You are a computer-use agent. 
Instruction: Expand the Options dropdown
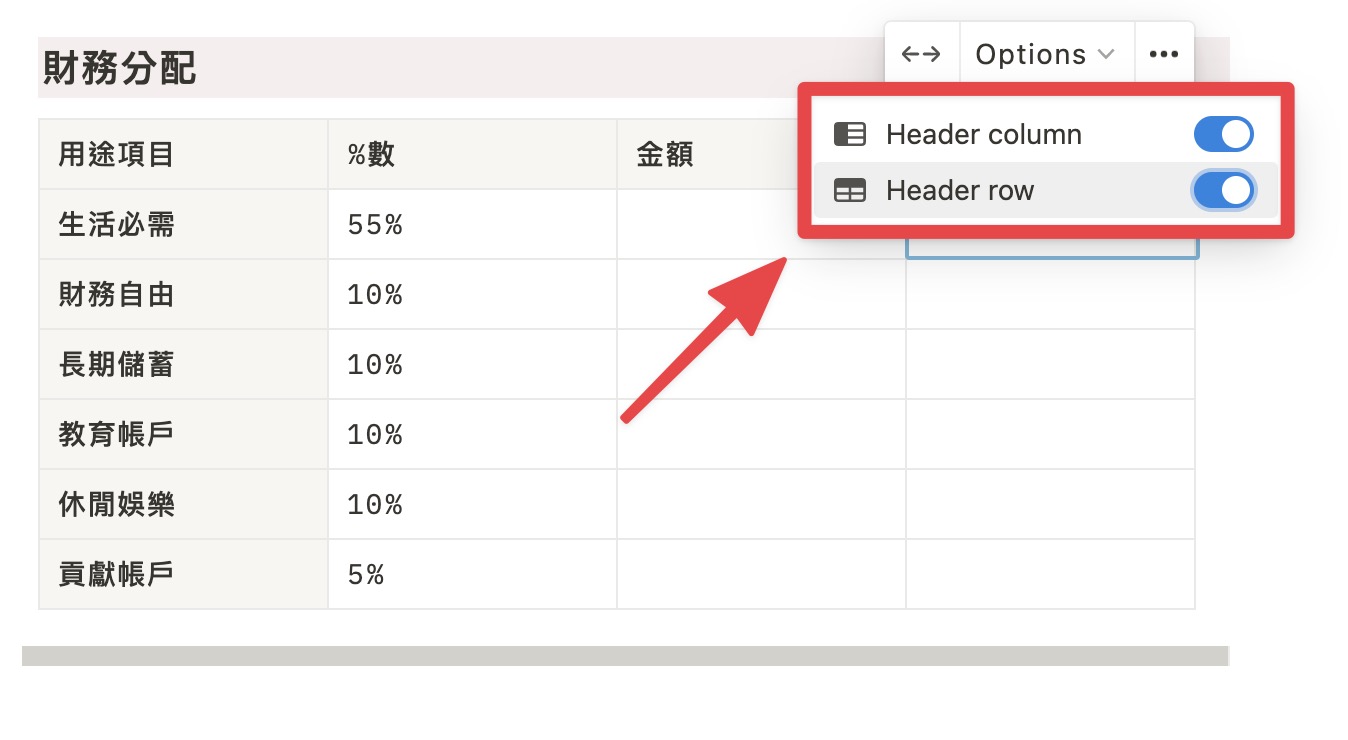point(1046,54)
